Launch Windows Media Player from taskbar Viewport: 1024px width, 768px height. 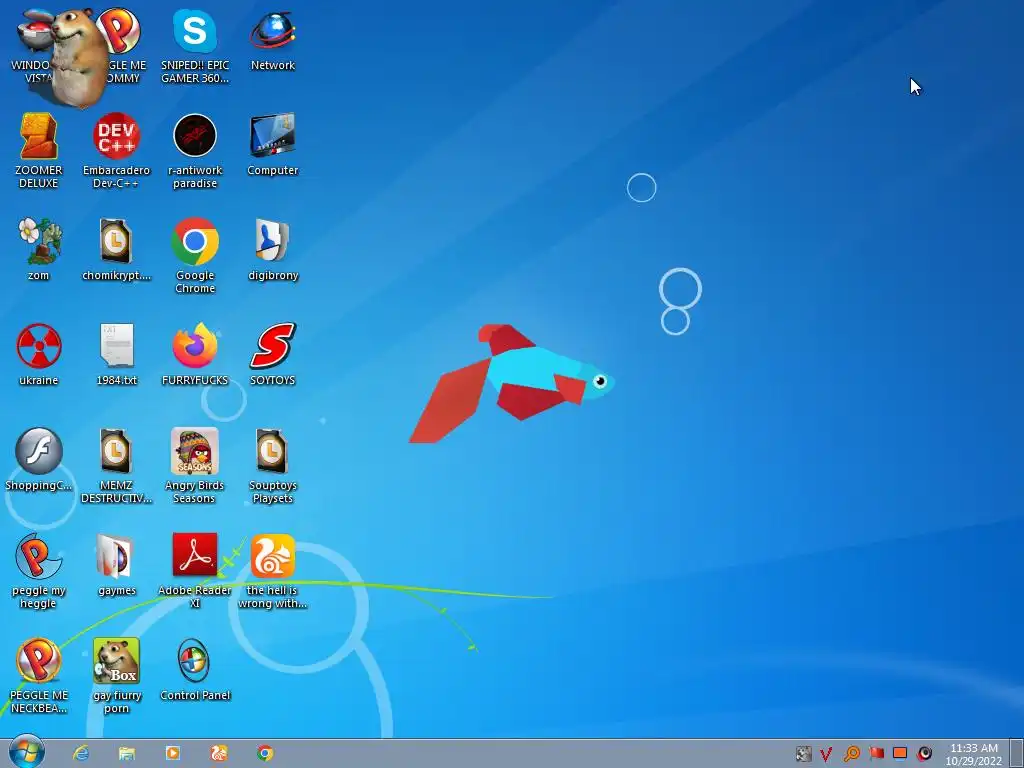pos(172,753)
